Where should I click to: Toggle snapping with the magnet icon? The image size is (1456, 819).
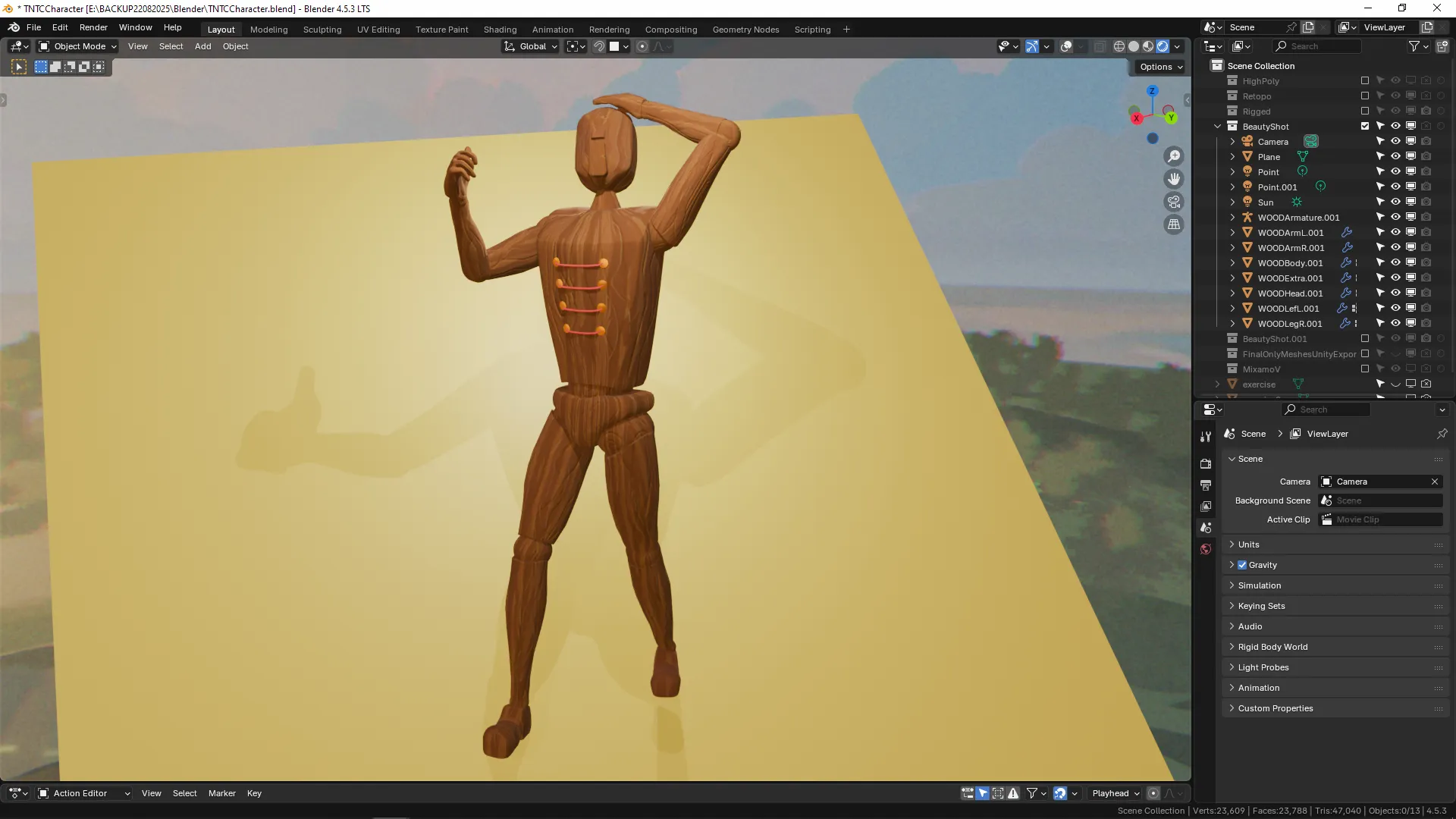598,46
